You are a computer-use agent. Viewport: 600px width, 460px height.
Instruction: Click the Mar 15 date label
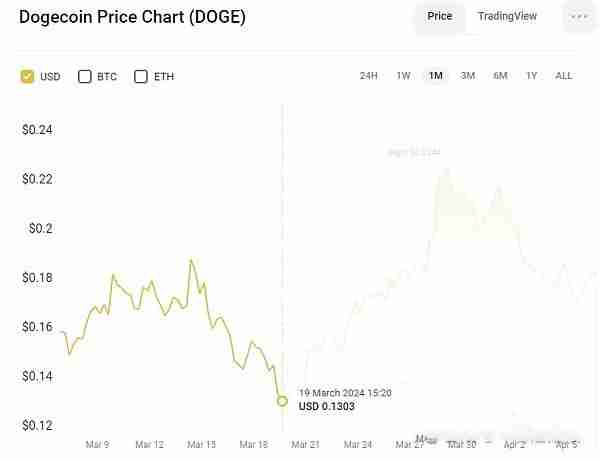[201, 445]
